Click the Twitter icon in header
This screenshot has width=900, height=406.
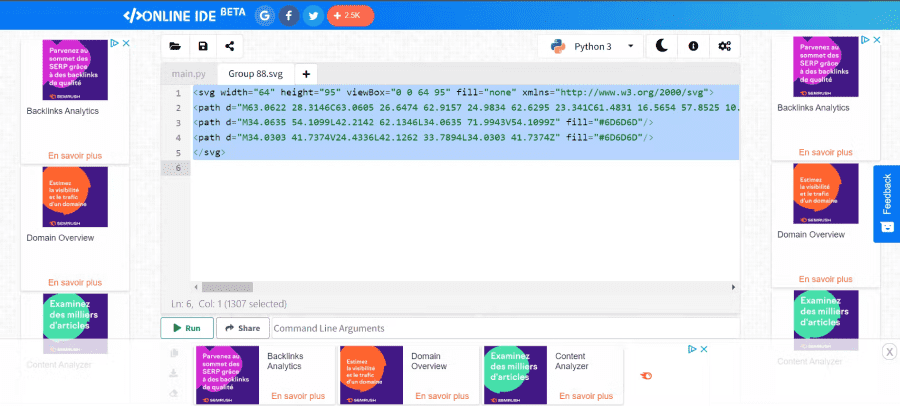point(313,16)
